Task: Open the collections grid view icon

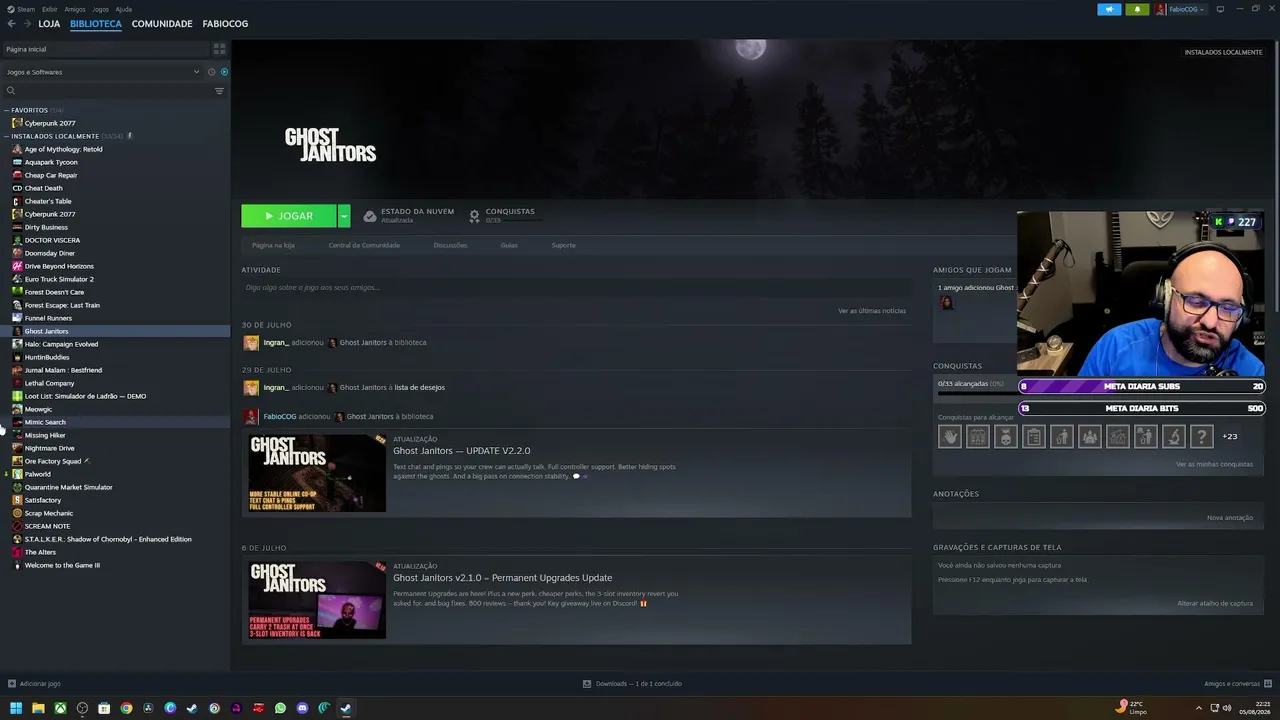Action: [219, 49]
